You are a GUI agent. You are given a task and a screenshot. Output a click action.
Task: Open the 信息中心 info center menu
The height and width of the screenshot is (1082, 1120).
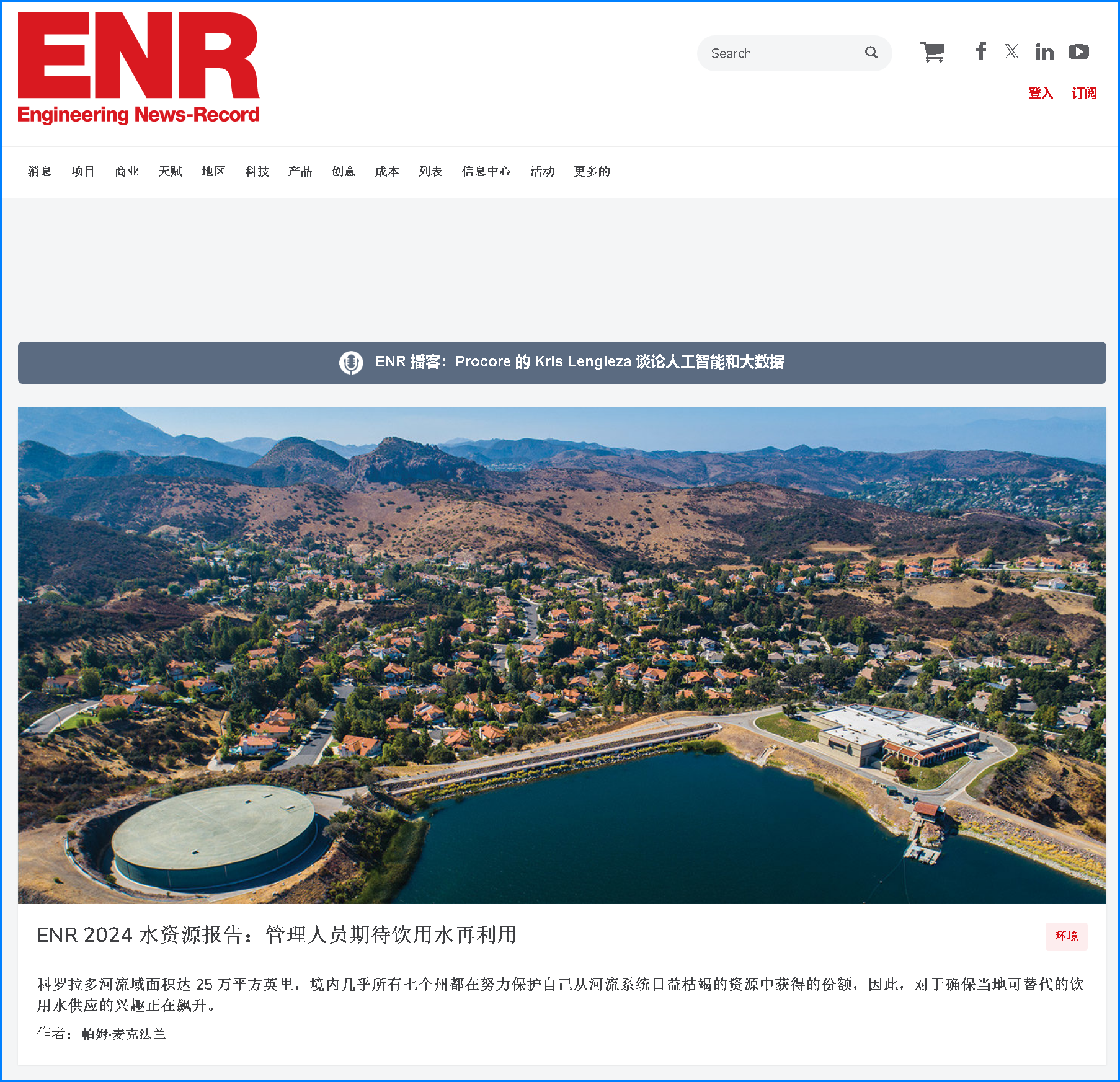pos(486,171)
